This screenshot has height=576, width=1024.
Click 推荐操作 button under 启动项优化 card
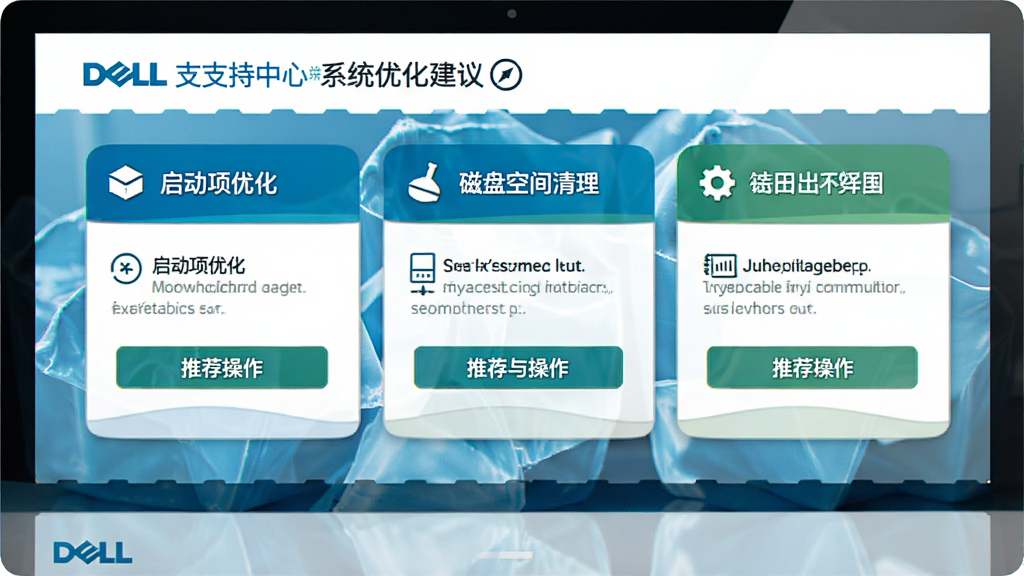pyautogui.click(x=222, y=368)
